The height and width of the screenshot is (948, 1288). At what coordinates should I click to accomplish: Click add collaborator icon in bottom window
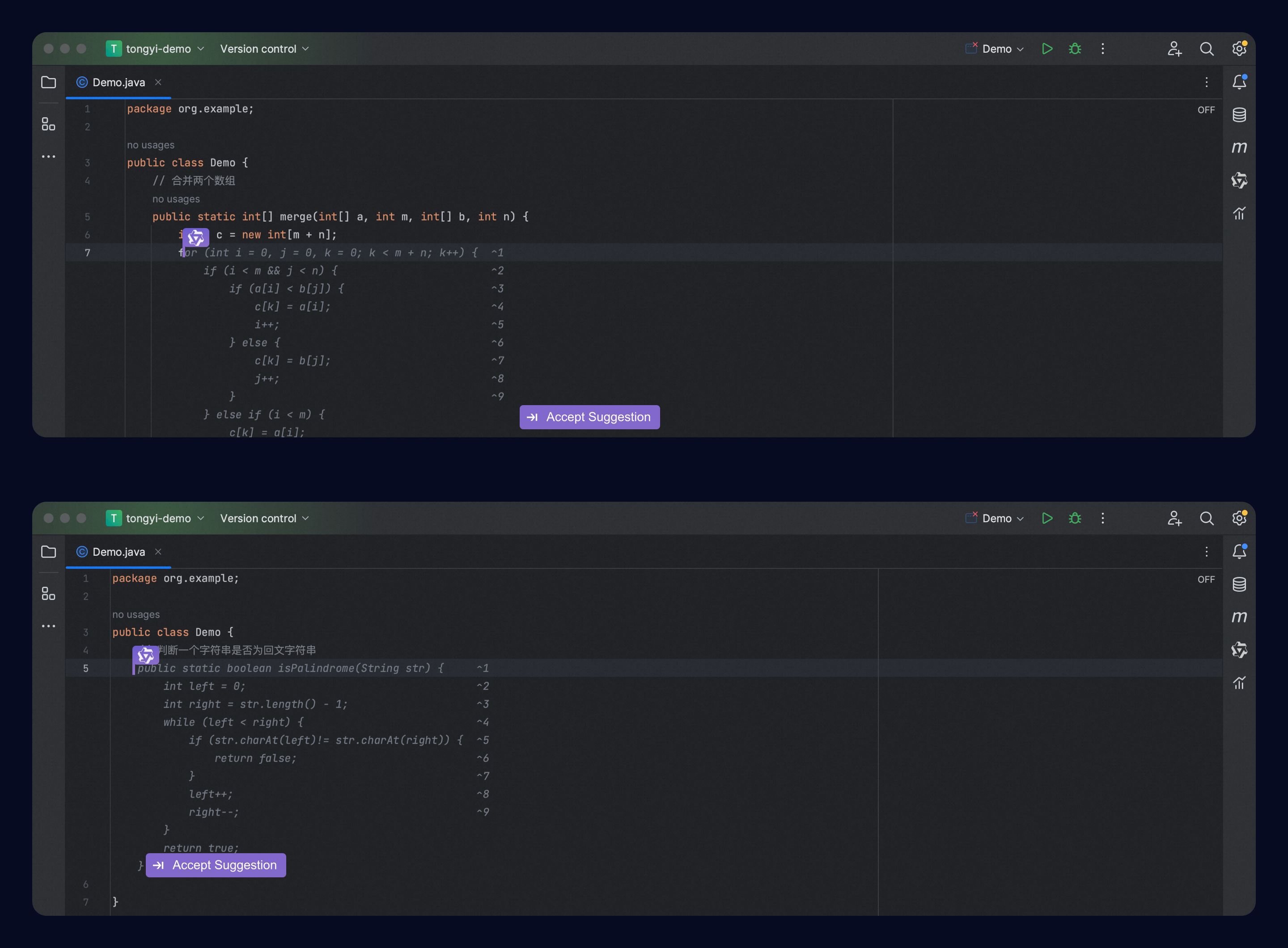point(1174,518)
